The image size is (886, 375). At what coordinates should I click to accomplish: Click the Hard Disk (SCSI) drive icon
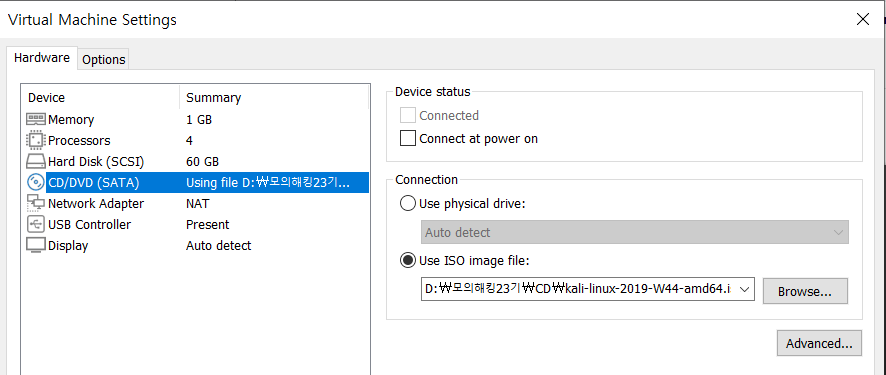pyautogui.click(x=36, y=162)
